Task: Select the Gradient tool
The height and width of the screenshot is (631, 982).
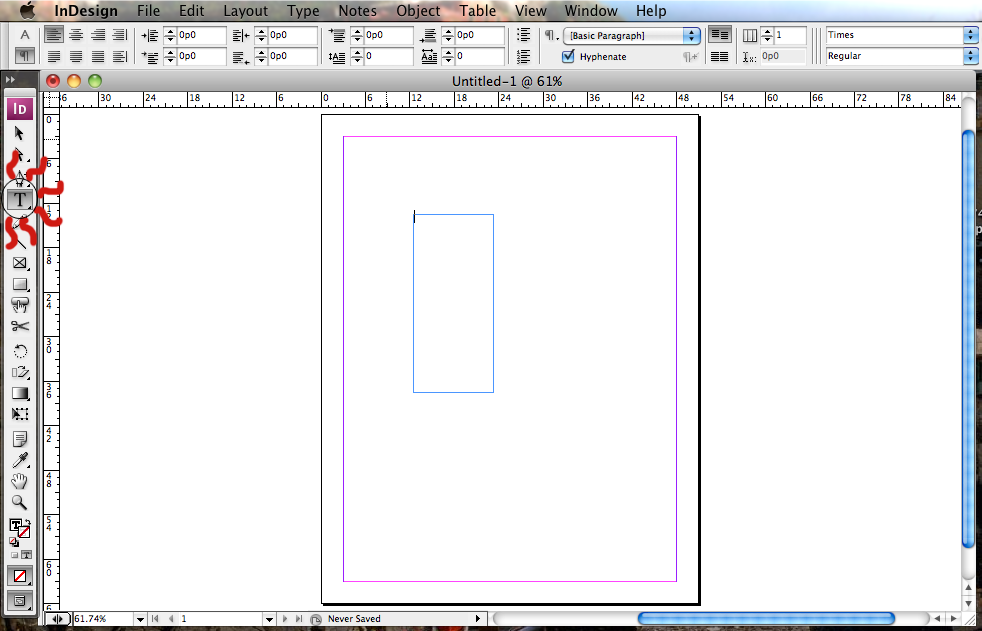Action: [x=20, y=393]
